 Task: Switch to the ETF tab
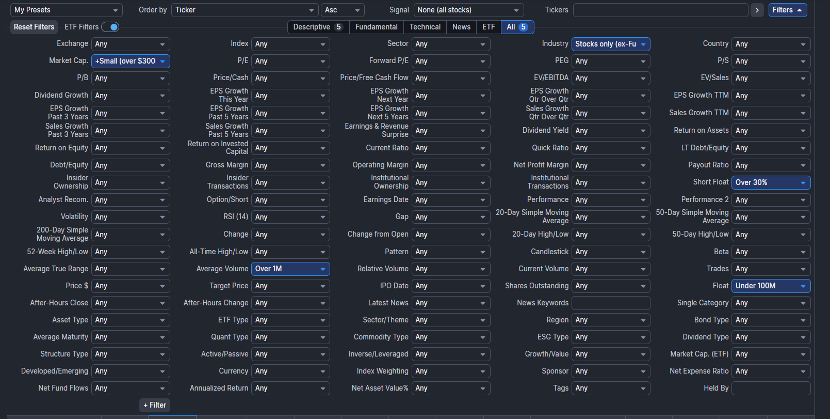(x=489, y=27)
